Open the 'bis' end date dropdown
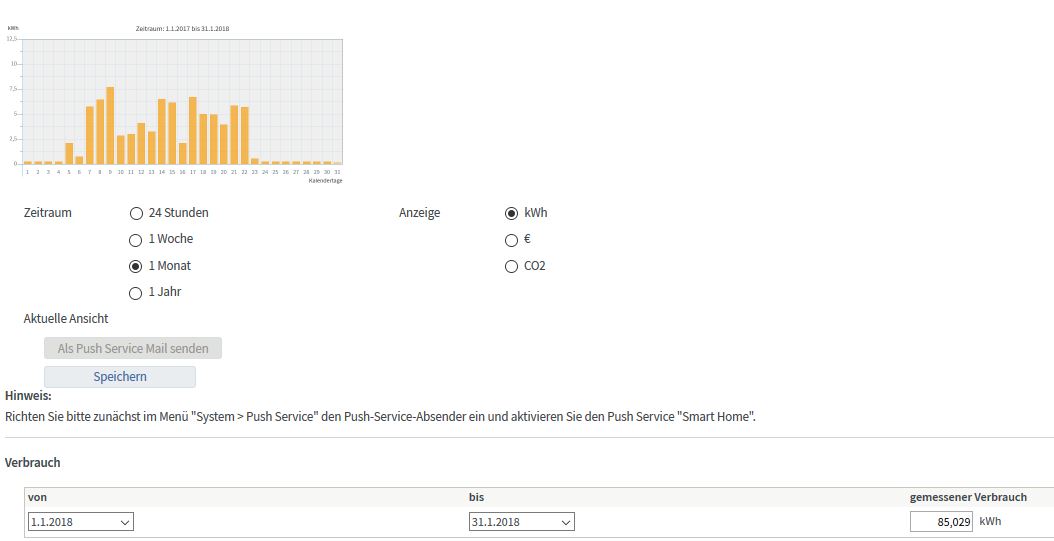Image resolution: width=1054 pixels, height=541 pixels. [x=522, y=522]
